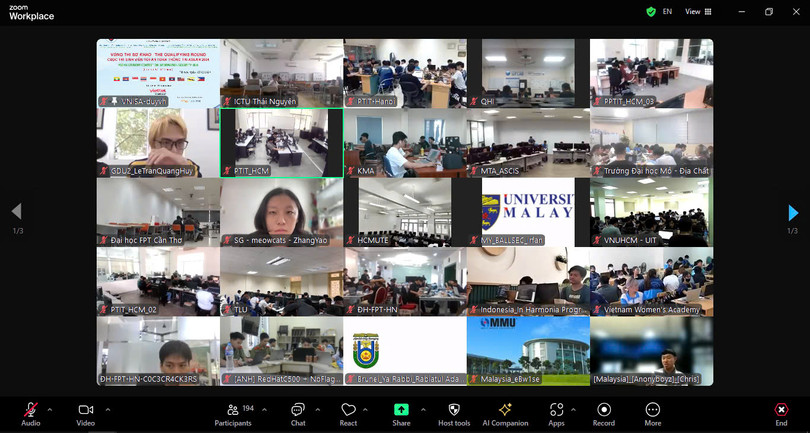
Task: Open the Chat panel
Action: coord(297,411)
